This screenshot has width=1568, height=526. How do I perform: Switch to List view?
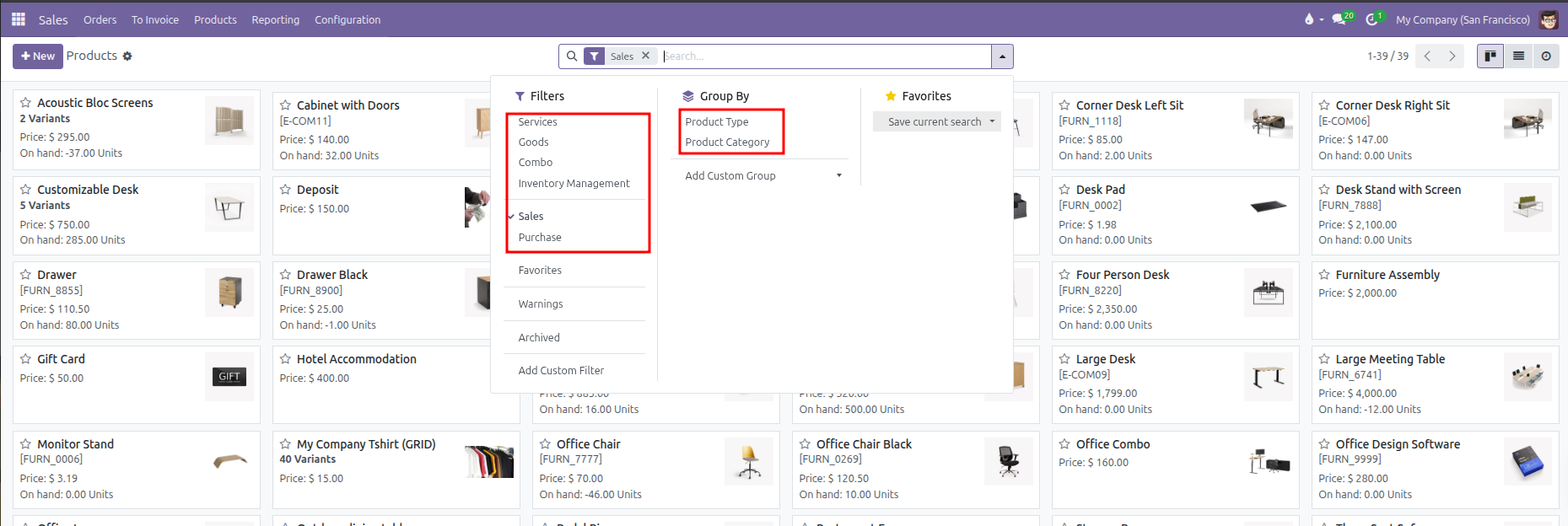(x=1518, y=56)
